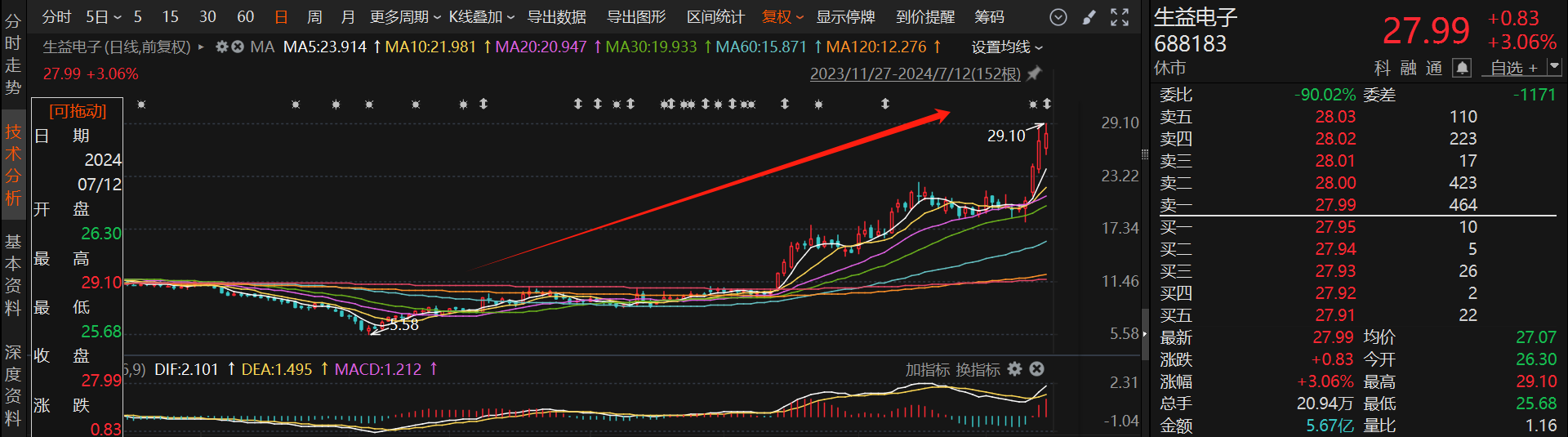Viewport: 1568px width, 437px height.
Task: Open sub-indicator settings gear beside 换指标
Action: (1014, 369)
